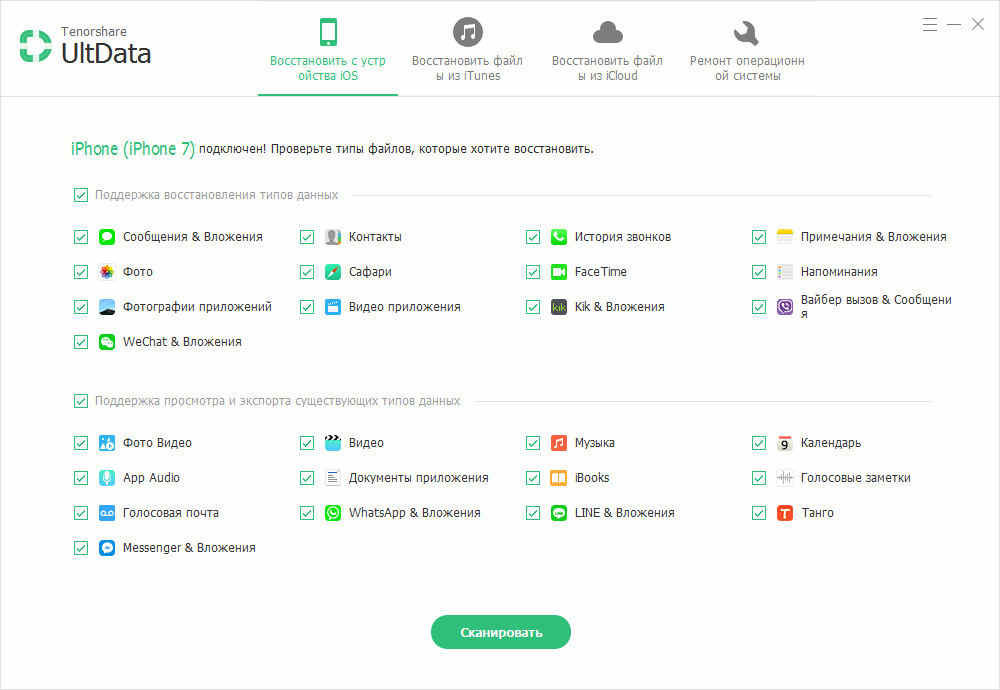
Task: Toggle the Голосовые заметки checkbox
Action: click(x=758, y=478)
